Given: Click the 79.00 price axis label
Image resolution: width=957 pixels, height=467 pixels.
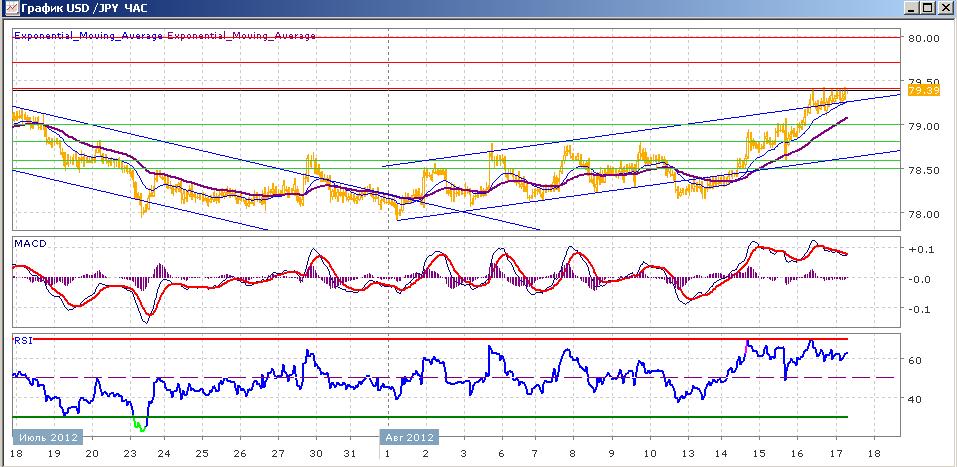Looking at the screenshot, I should tap(923, 126).
